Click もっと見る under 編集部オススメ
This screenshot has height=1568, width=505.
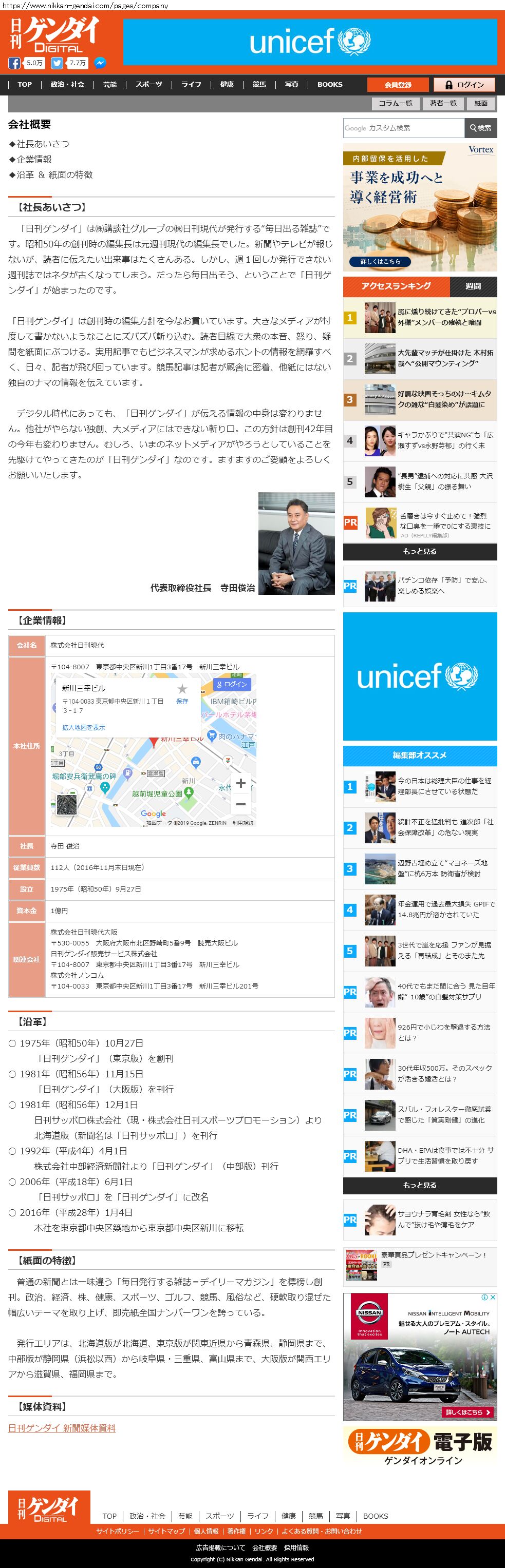(420, 1185)
